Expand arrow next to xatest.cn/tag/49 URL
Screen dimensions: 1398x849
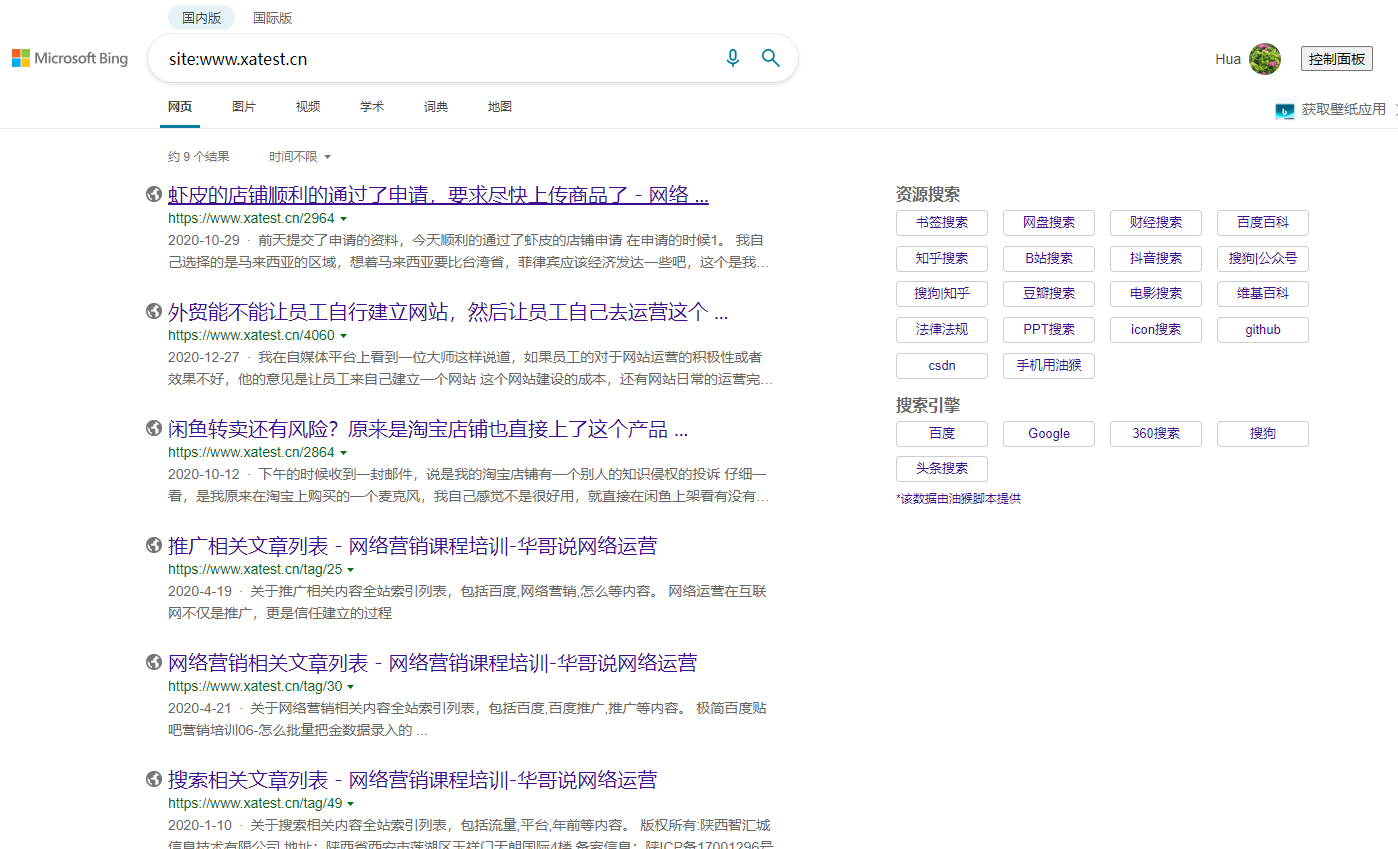click(x=350, y=803)
